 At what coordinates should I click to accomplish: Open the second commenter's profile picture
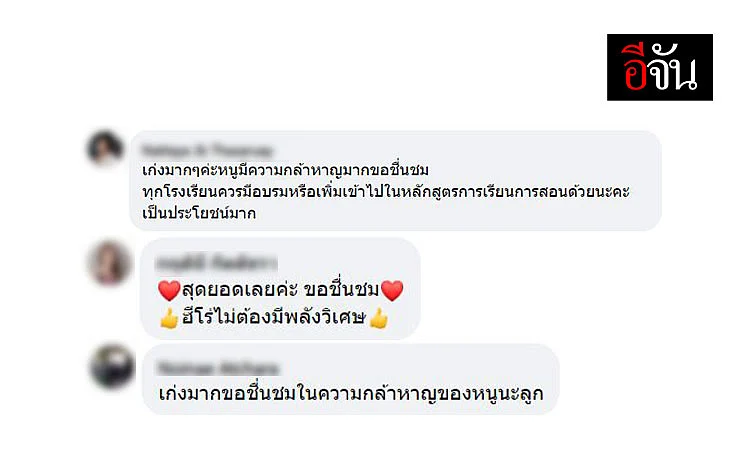[110, 263]
